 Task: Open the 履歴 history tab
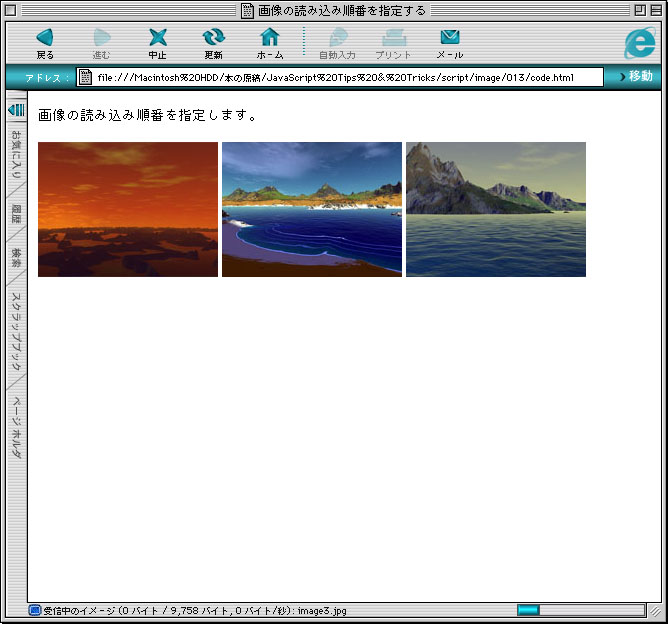pos(16,214)
